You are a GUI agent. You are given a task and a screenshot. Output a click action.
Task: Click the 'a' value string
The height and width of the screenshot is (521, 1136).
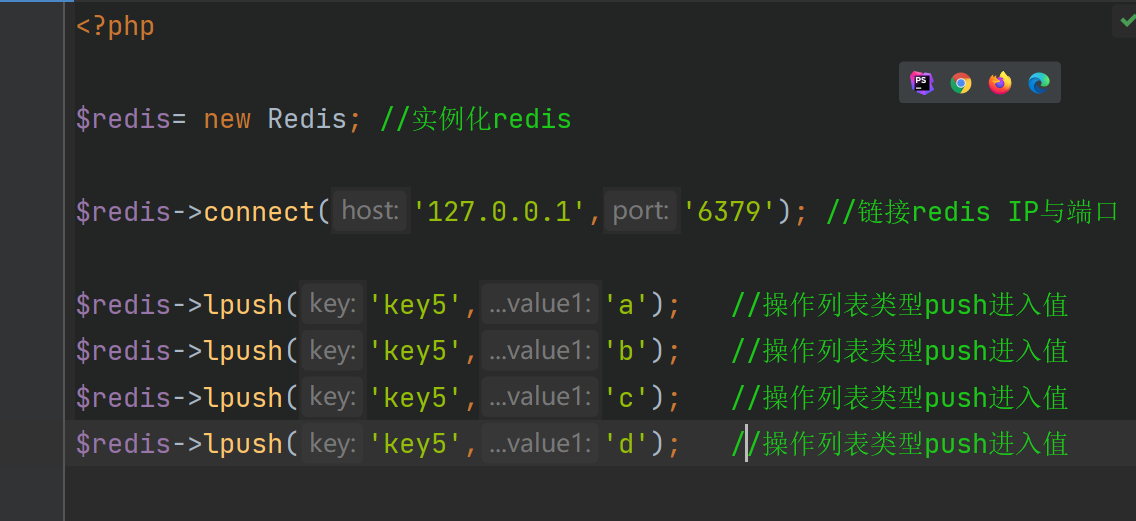(x=627, y=305)
